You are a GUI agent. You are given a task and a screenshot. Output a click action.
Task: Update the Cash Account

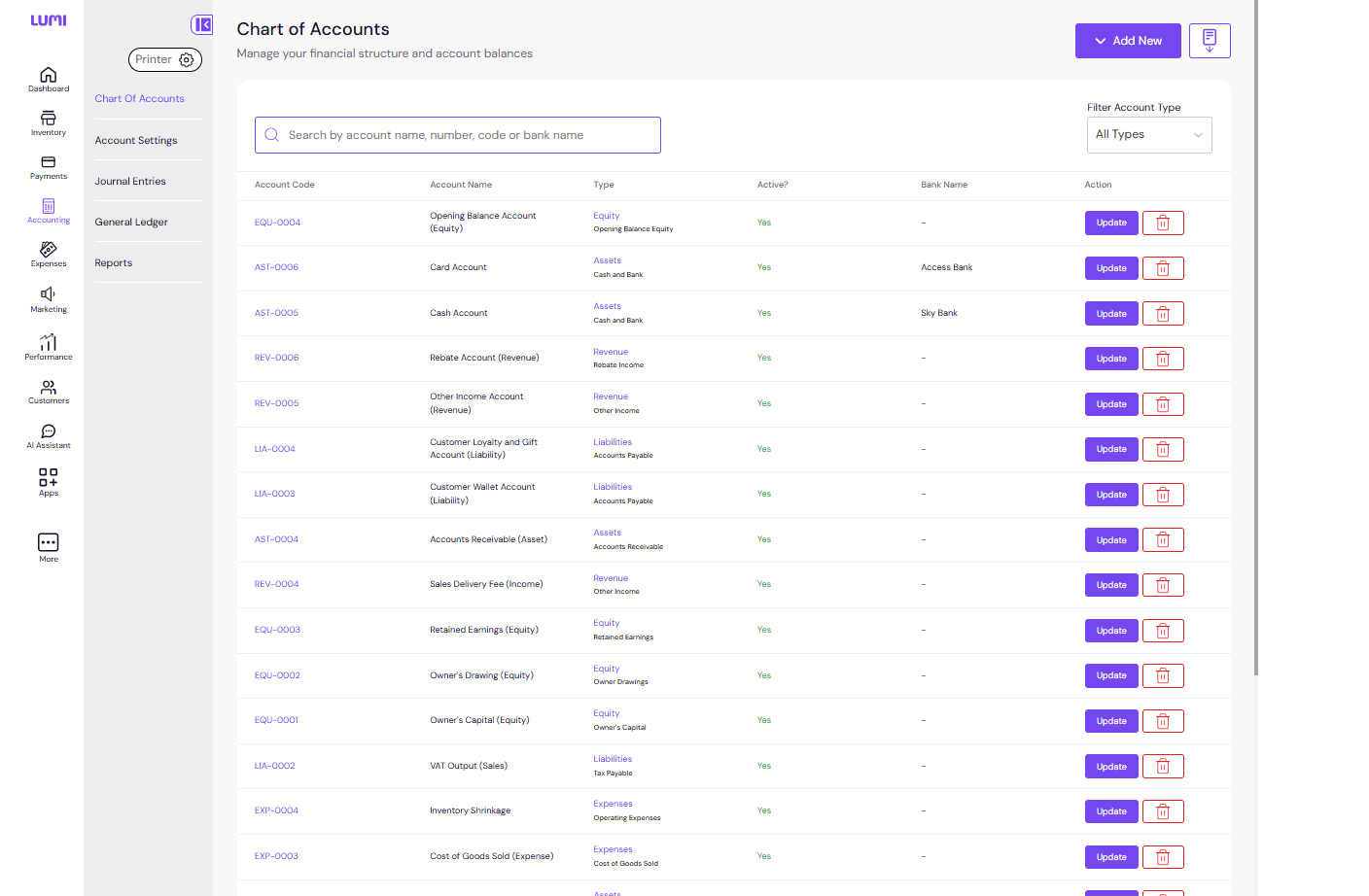1111,313
